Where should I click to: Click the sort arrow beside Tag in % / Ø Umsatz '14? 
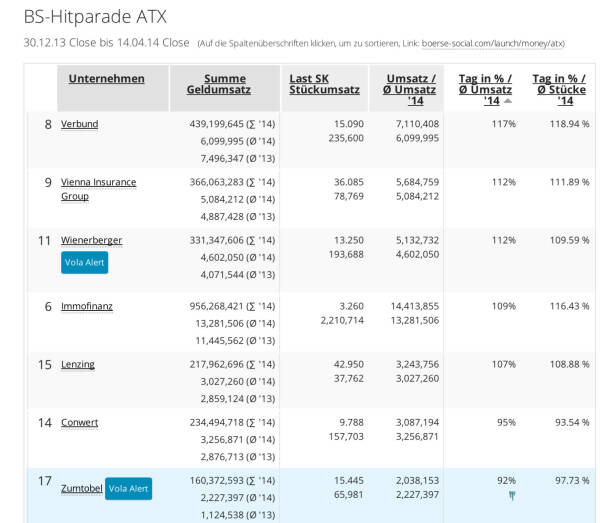click(x=508, y=101)
